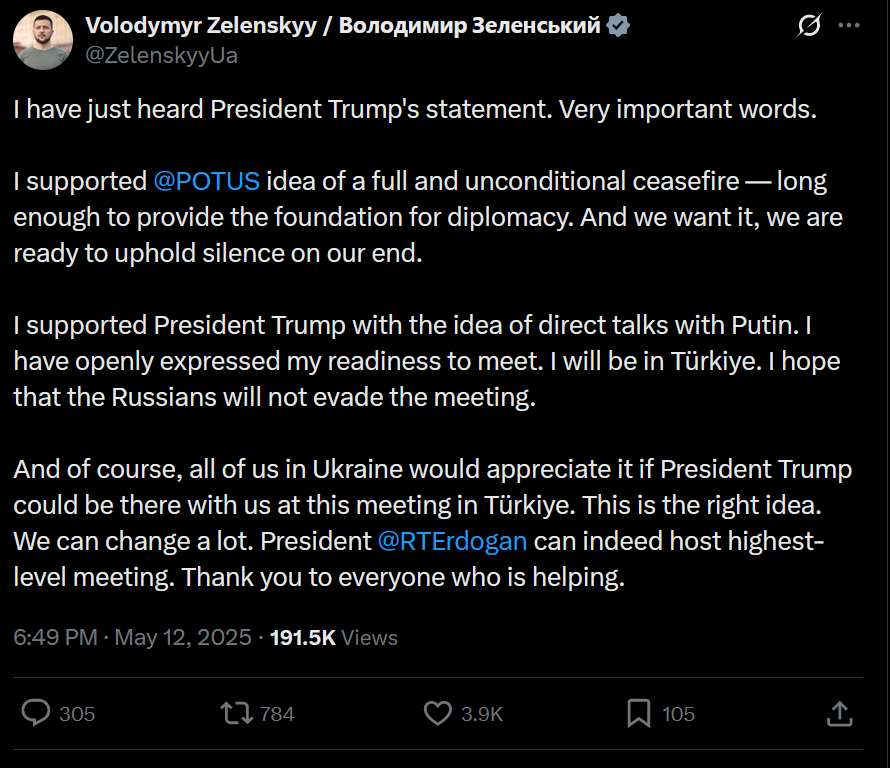The width and height of the screenshot is (890, 768).
Task: Click the verified checkmark badge
Action: tap(618, 26)
